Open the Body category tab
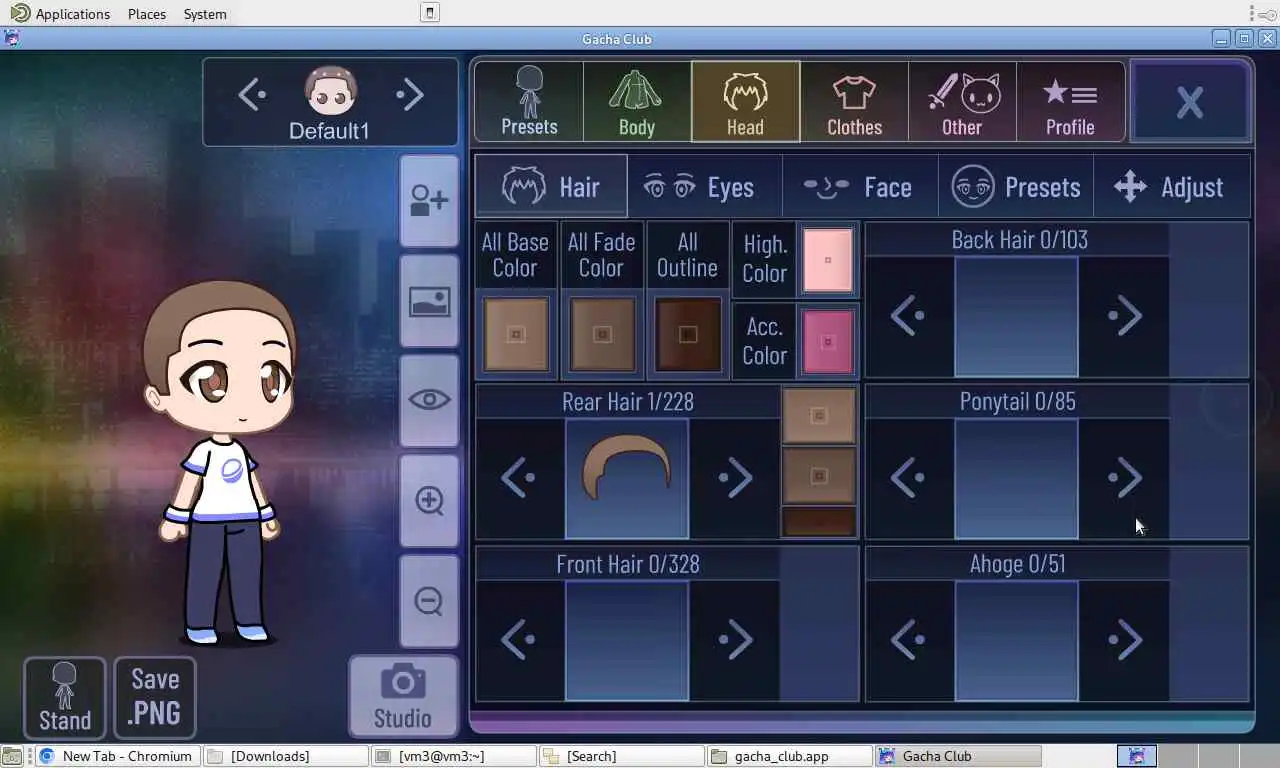This screenshot has height=768, width=1280. (637, 102)
